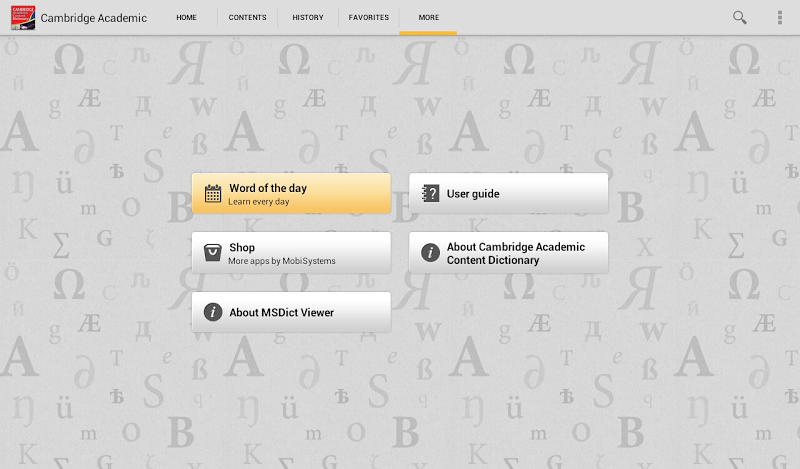Open About Cambridge Academic Content Dictionary

508,253
